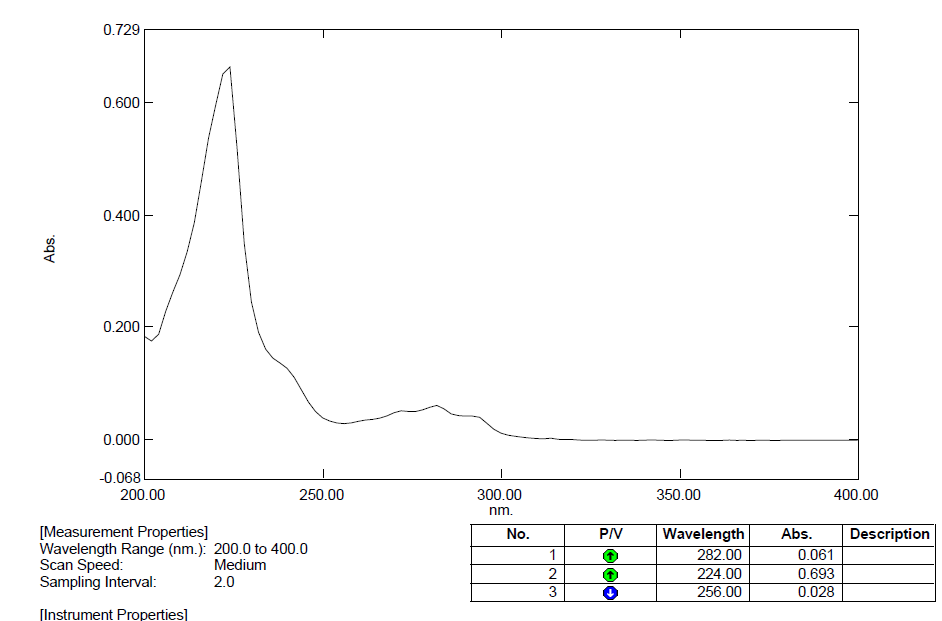Click the blue valley icon in row 3
942x621 pixels.
tap(610, 593)
